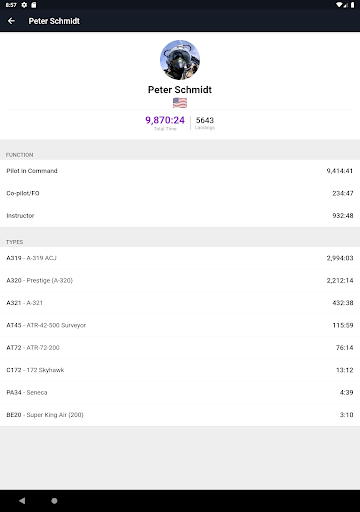
Task: Open the Instructor hours row
Action: click(180, 216)
